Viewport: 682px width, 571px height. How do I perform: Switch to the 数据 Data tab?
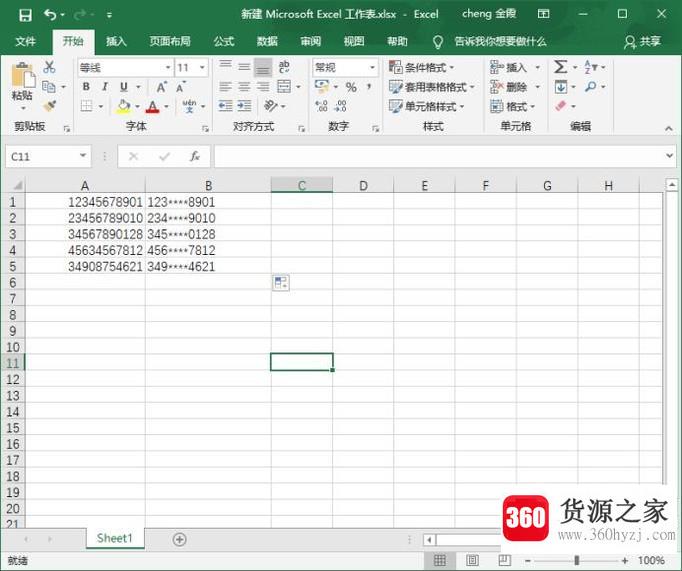[x=267, y=41]
